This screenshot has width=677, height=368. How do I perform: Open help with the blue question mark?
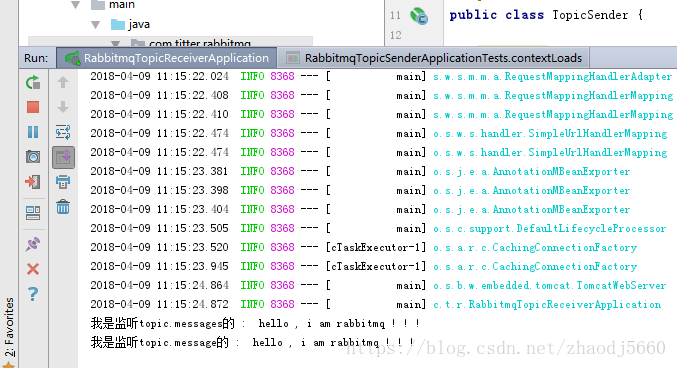click(33, 294)
